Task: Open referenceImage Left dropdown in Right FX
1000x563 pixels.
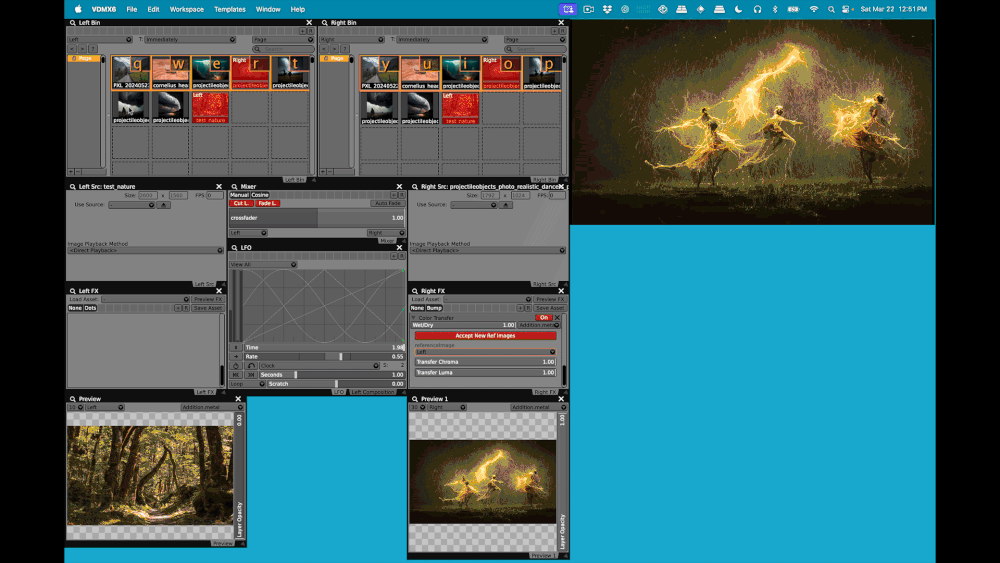Action: pyautogui.click(x=485, y=352)
